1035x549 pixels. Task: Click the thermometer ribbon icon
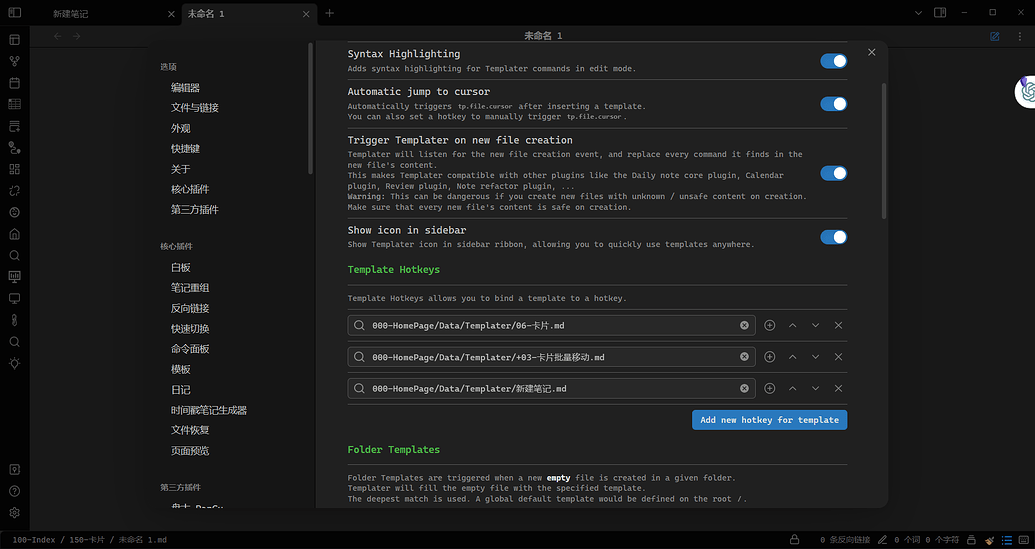pyautogui.click(x=15, y=320)
